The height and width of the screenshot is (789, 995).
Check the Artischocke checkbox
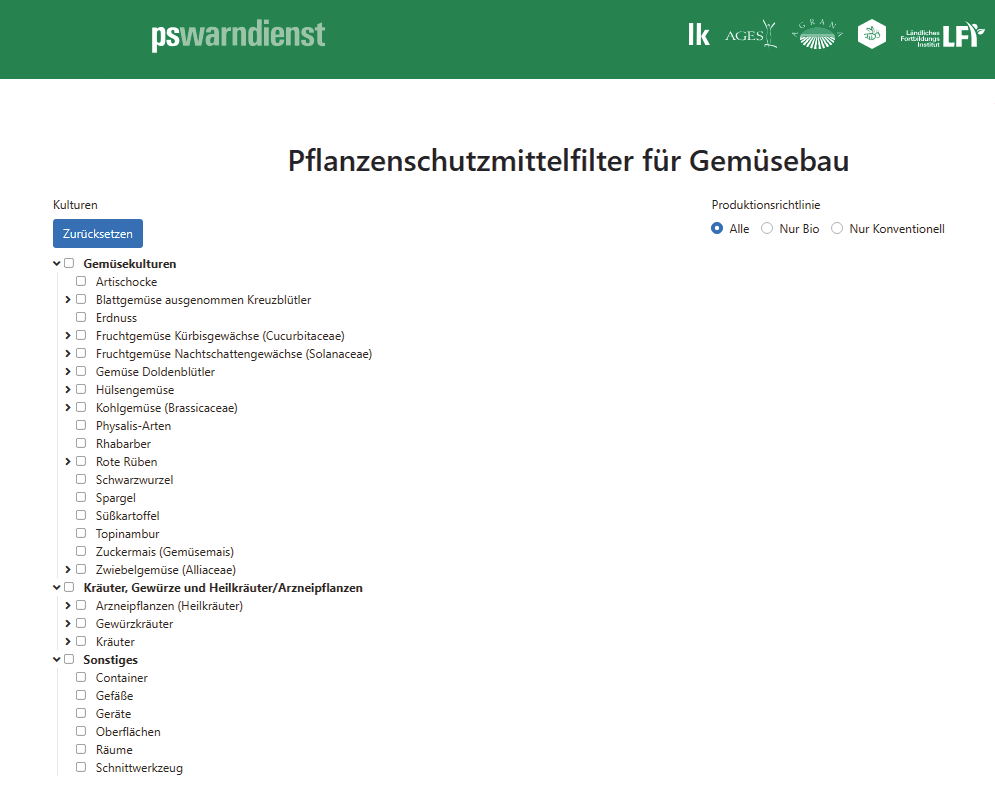[x=81, y=282]
